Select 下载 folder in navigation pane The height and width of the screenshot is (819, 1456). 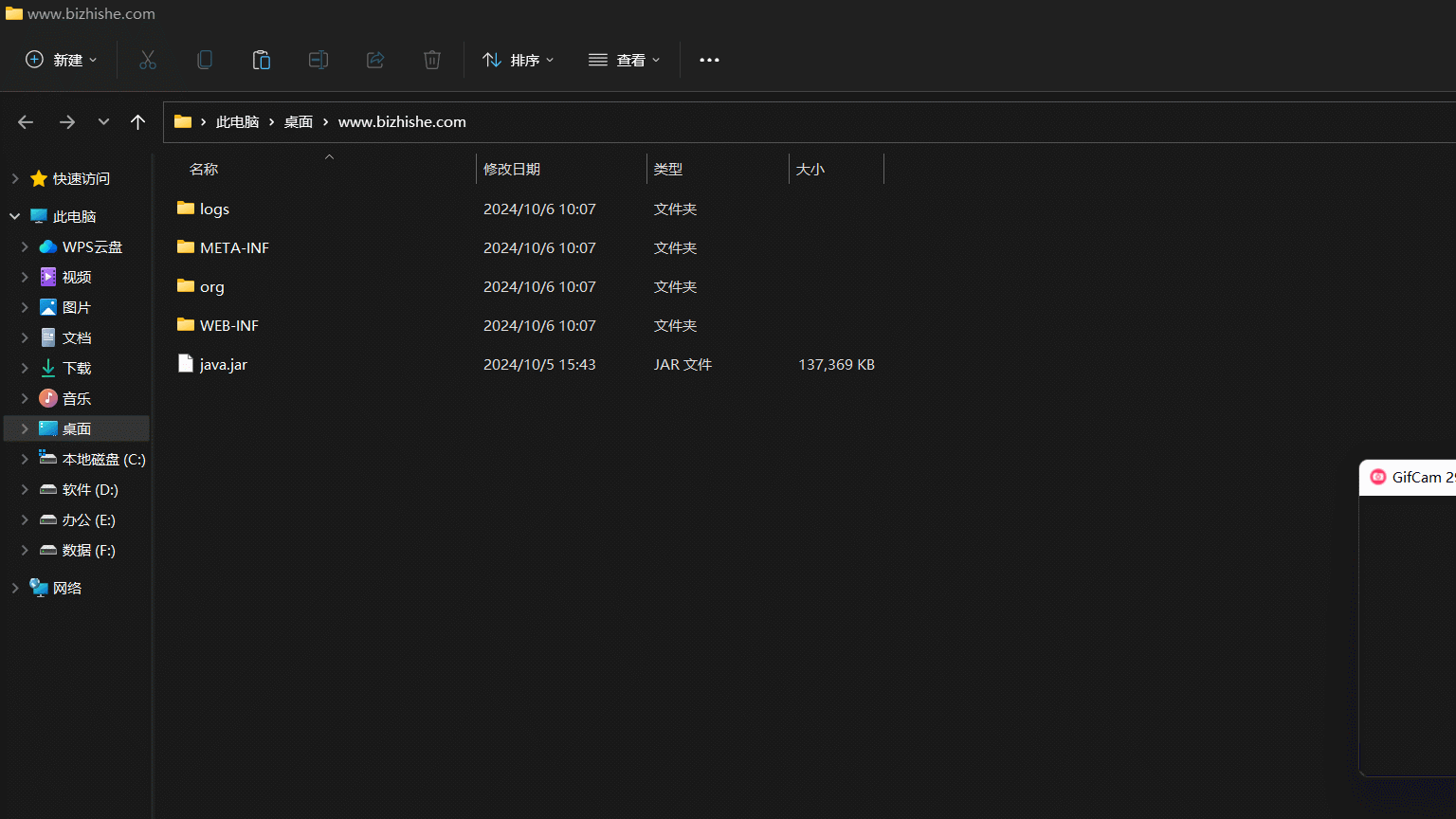77,368
